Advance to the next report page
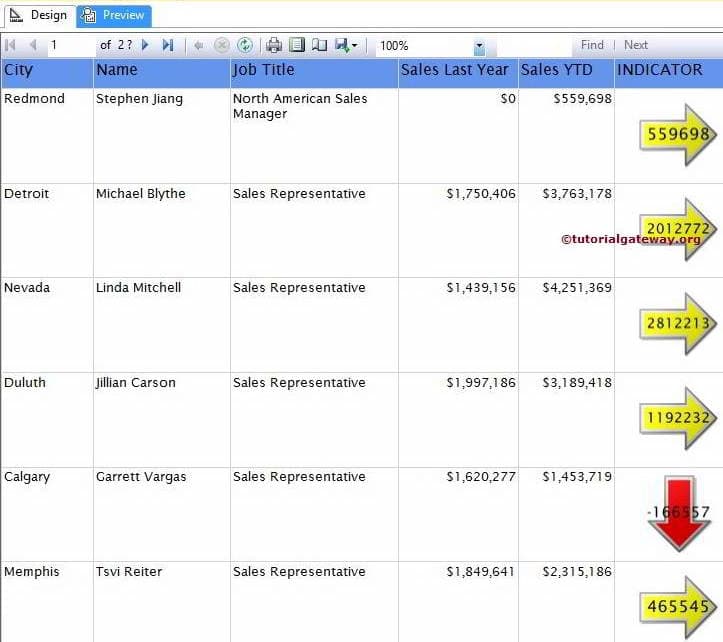 [x=145, y=45]
